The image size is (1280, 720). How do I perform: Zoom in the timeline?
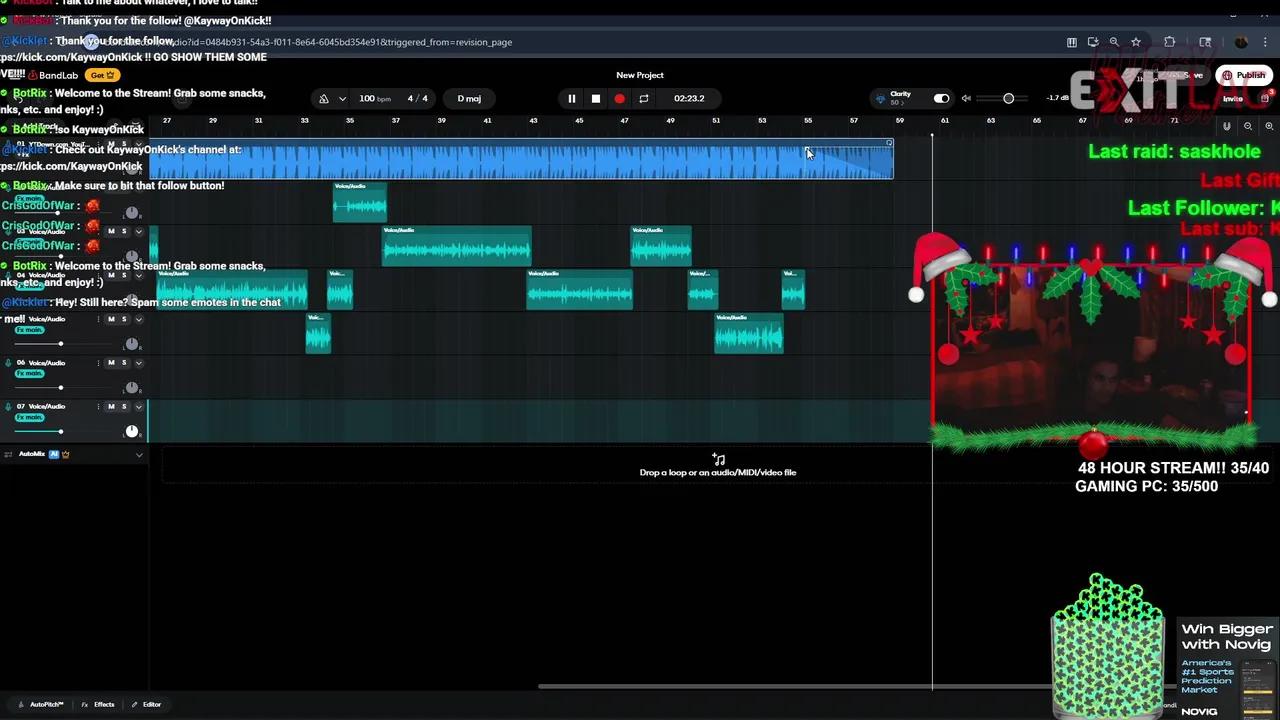click(x=1269, y=126)
